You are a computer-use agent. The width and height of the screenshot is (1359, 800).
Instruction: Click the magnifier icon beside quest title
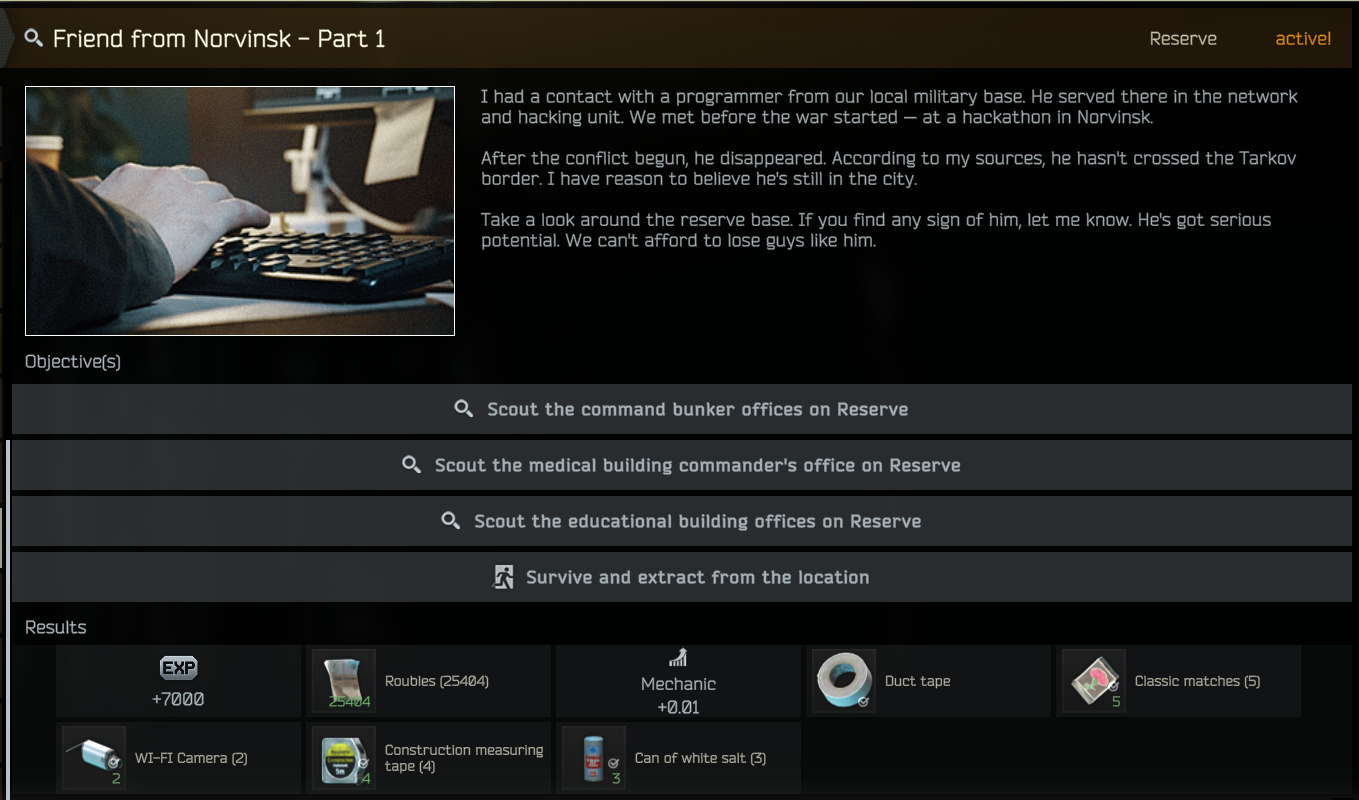coord(34,38)
